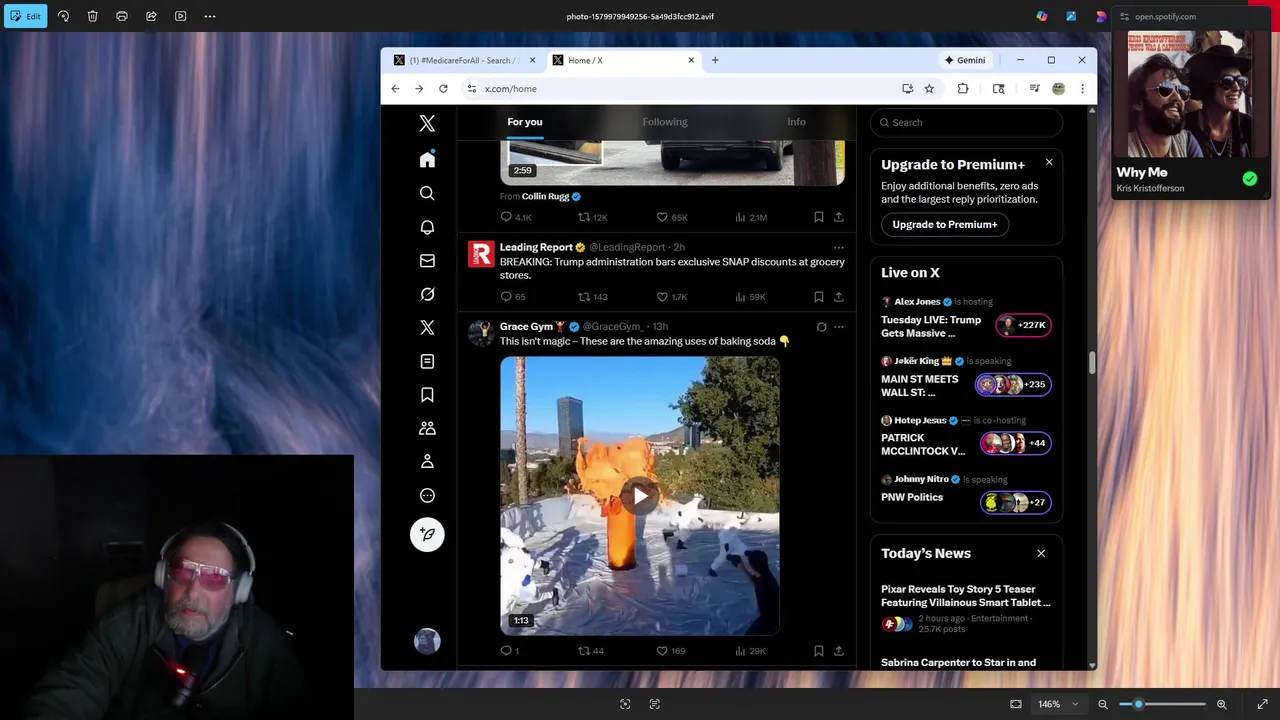Open the zoom percentage 146% dropdown
Image resolution: width=1280 pixels, height=720 pixels.
point(1059,704)
